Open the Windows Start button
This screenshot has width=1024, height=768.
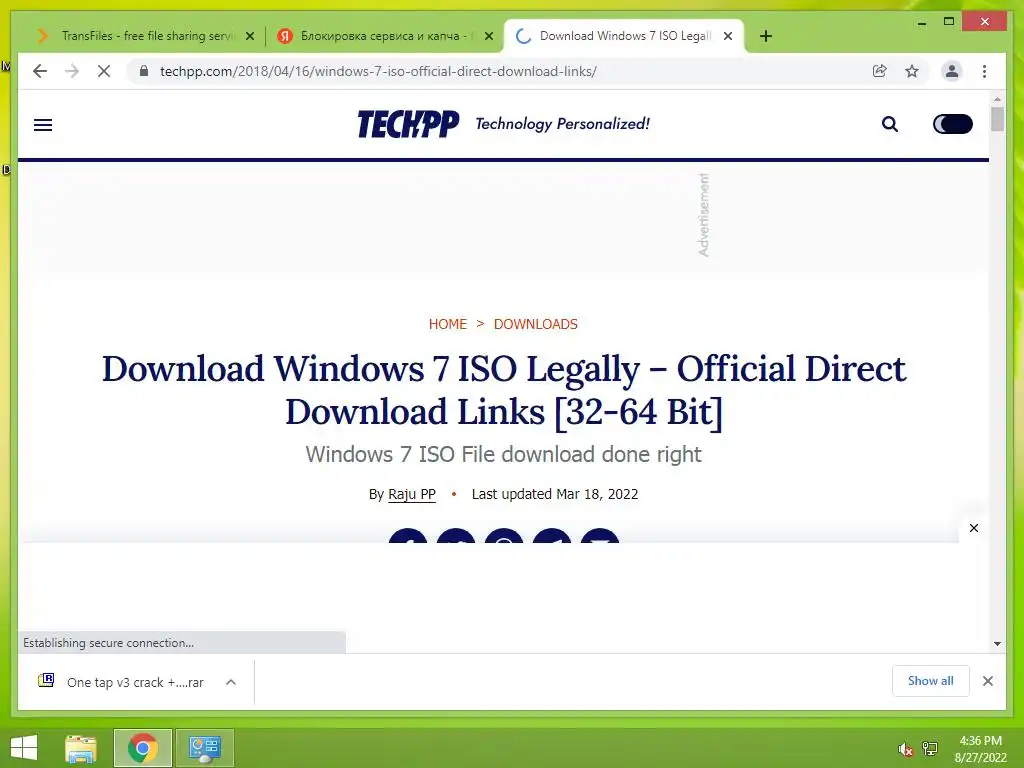coord(24,748)
